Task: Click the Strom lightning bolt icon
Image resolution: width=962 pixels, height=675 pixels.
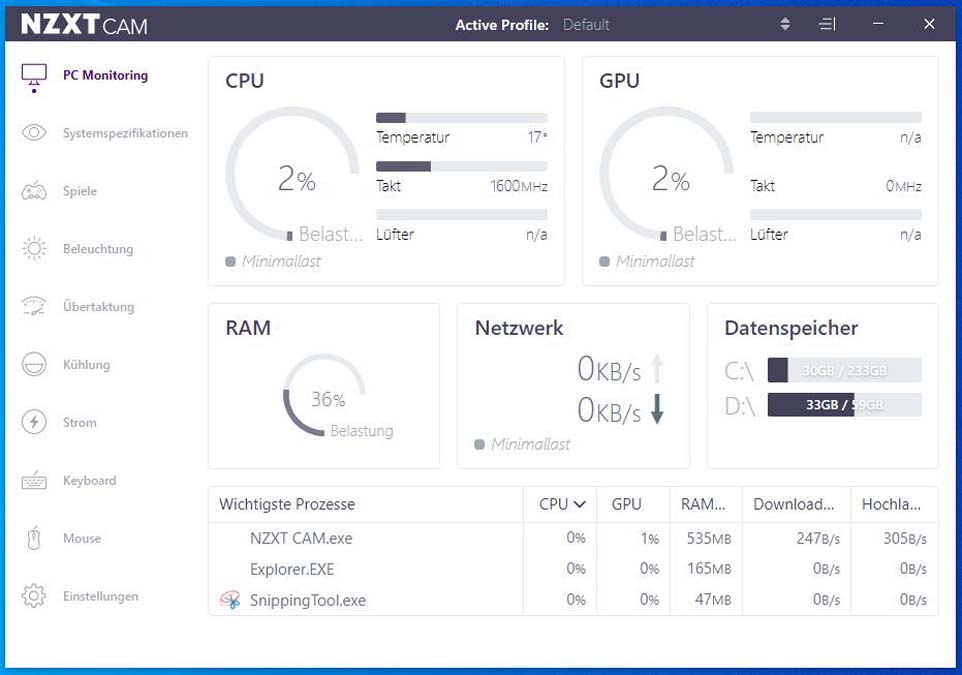Action: (x=34, y=422)
